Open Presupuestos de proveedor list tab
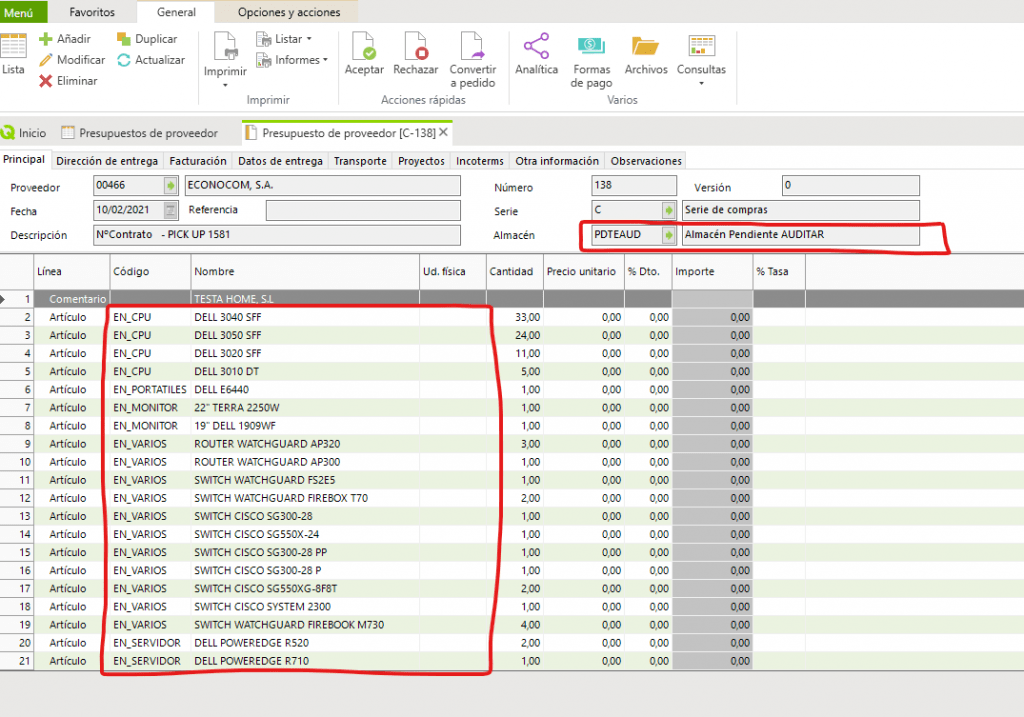This screenshot has width=1024, height=717. (140, 133)
